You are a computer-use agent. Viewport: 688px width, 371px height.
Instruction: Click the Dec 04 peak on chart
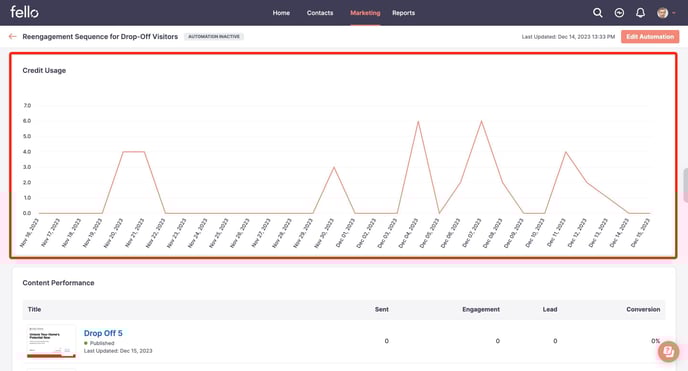[418, 121]
